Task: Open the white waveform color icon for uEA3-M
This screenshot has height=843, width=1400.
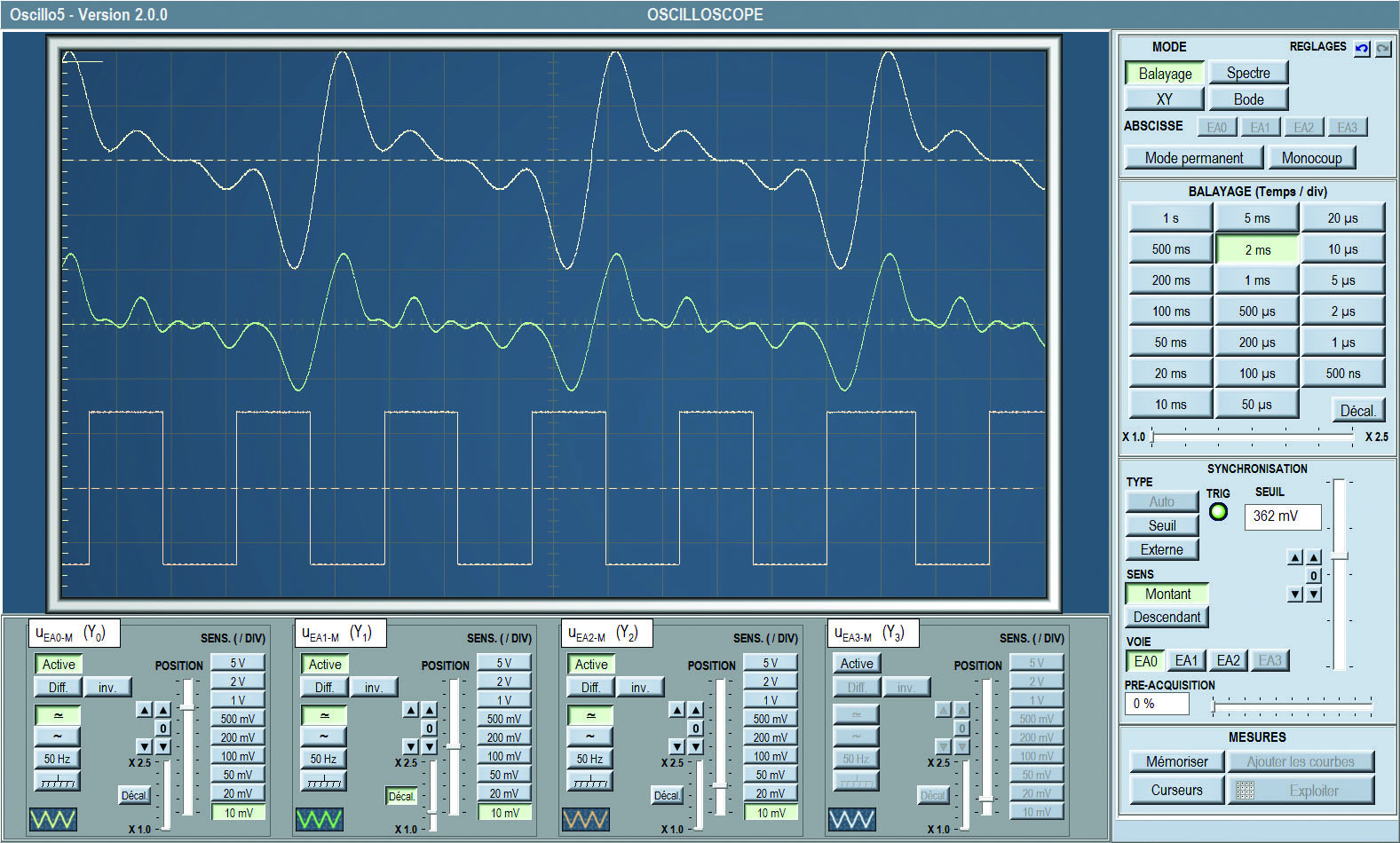Action: tap(852, 818)
